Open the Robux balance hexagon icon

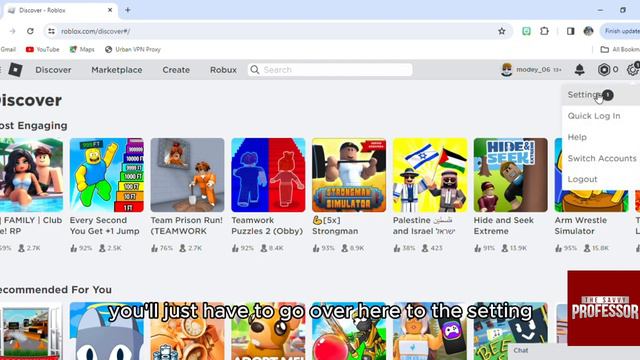604,70
